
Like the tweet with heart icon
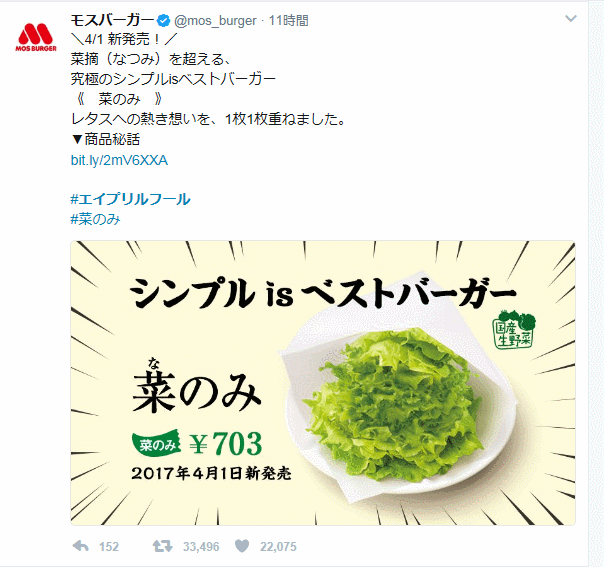tap(242, 546)
